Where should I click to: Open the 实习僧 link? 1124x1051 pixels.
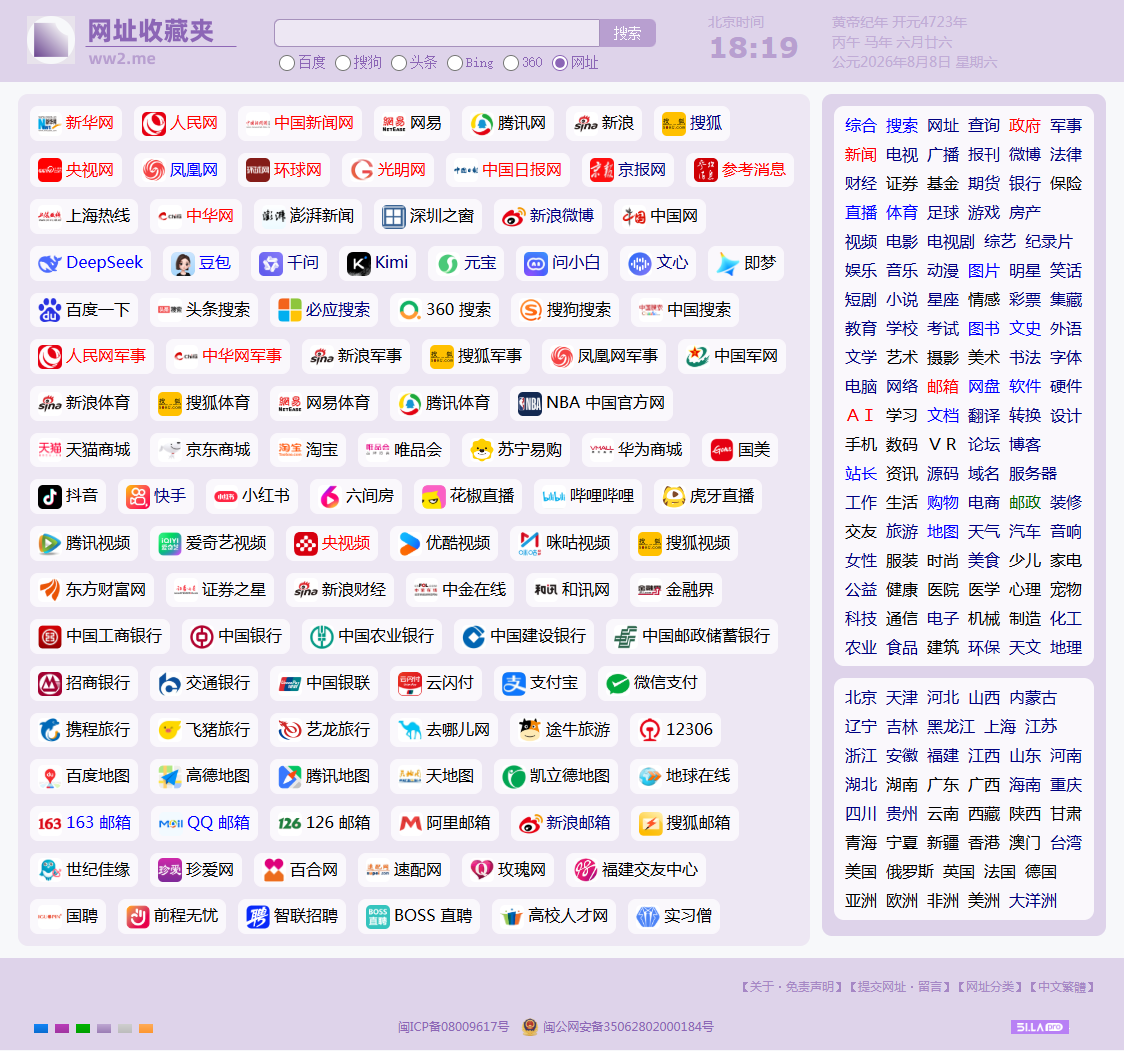674,916
